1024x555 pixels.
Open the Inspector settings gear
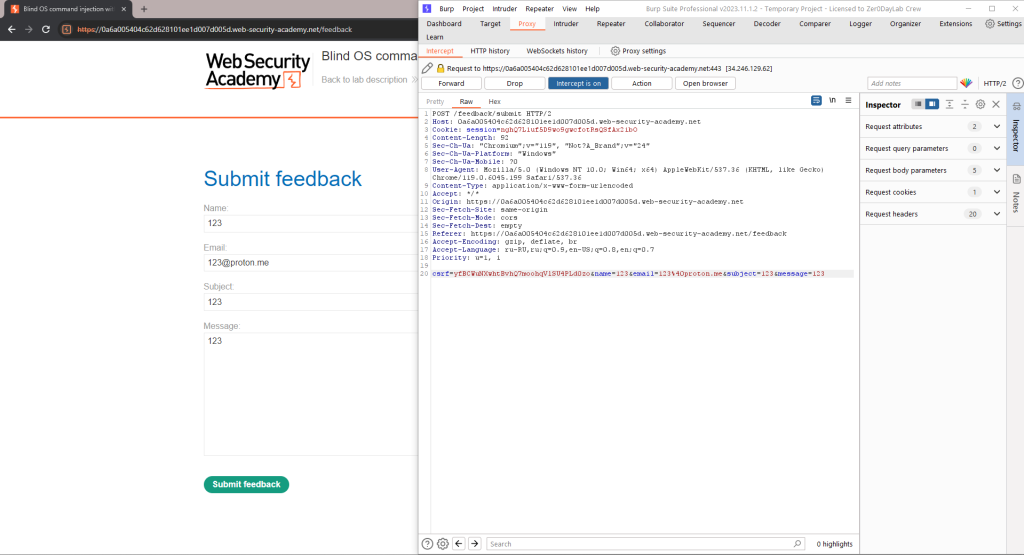pyautogui.click(x=980, y=104)
